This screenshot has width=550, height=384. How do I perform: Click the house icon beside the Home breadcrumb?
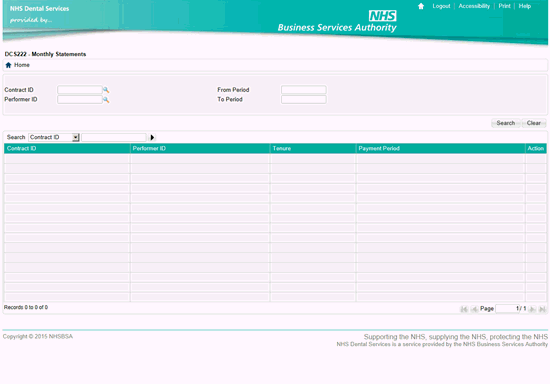[8, 65]
